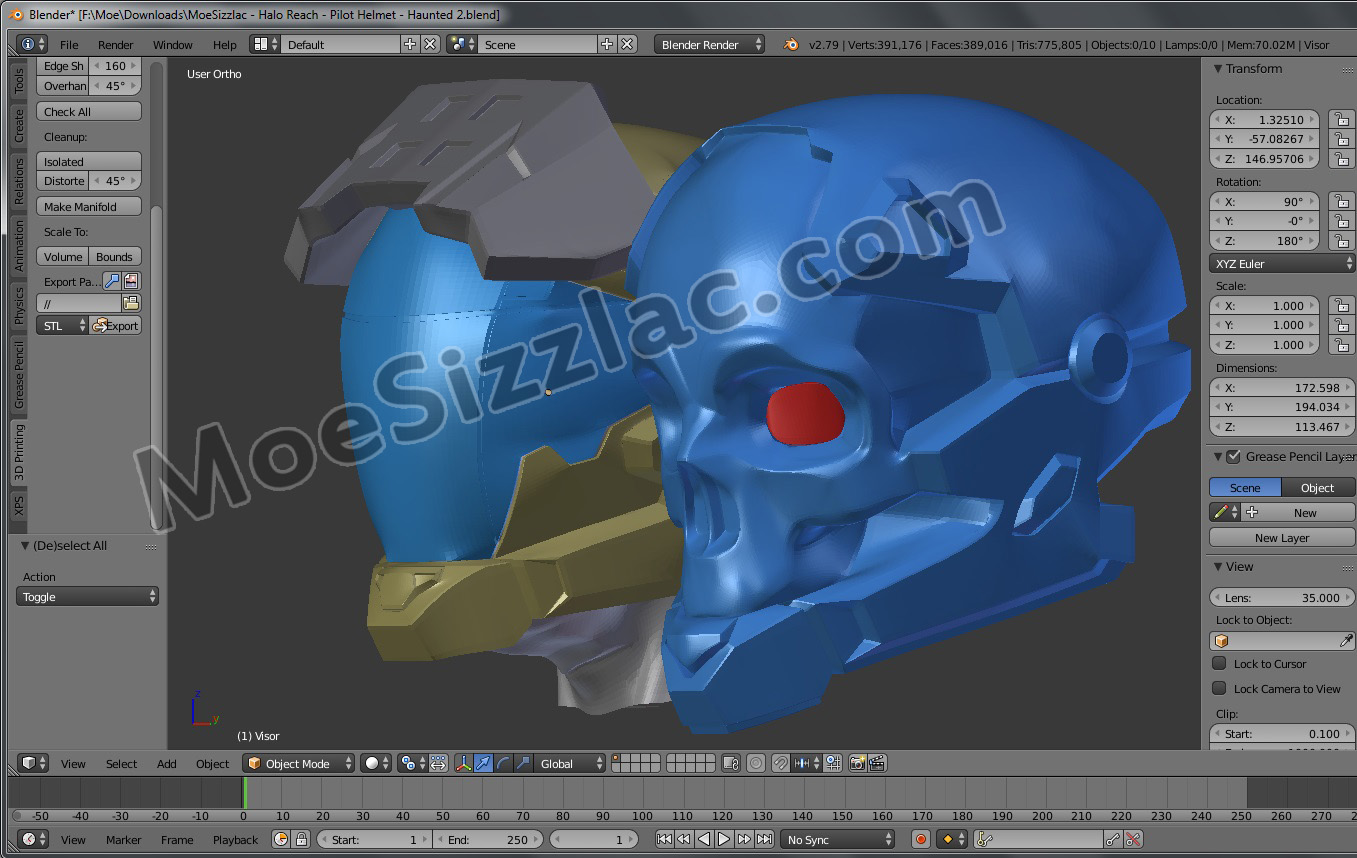This screenshot has height=858, width=1357.
Task: Toggle the lock for Rotation Z
Action: coord(1340,241)
